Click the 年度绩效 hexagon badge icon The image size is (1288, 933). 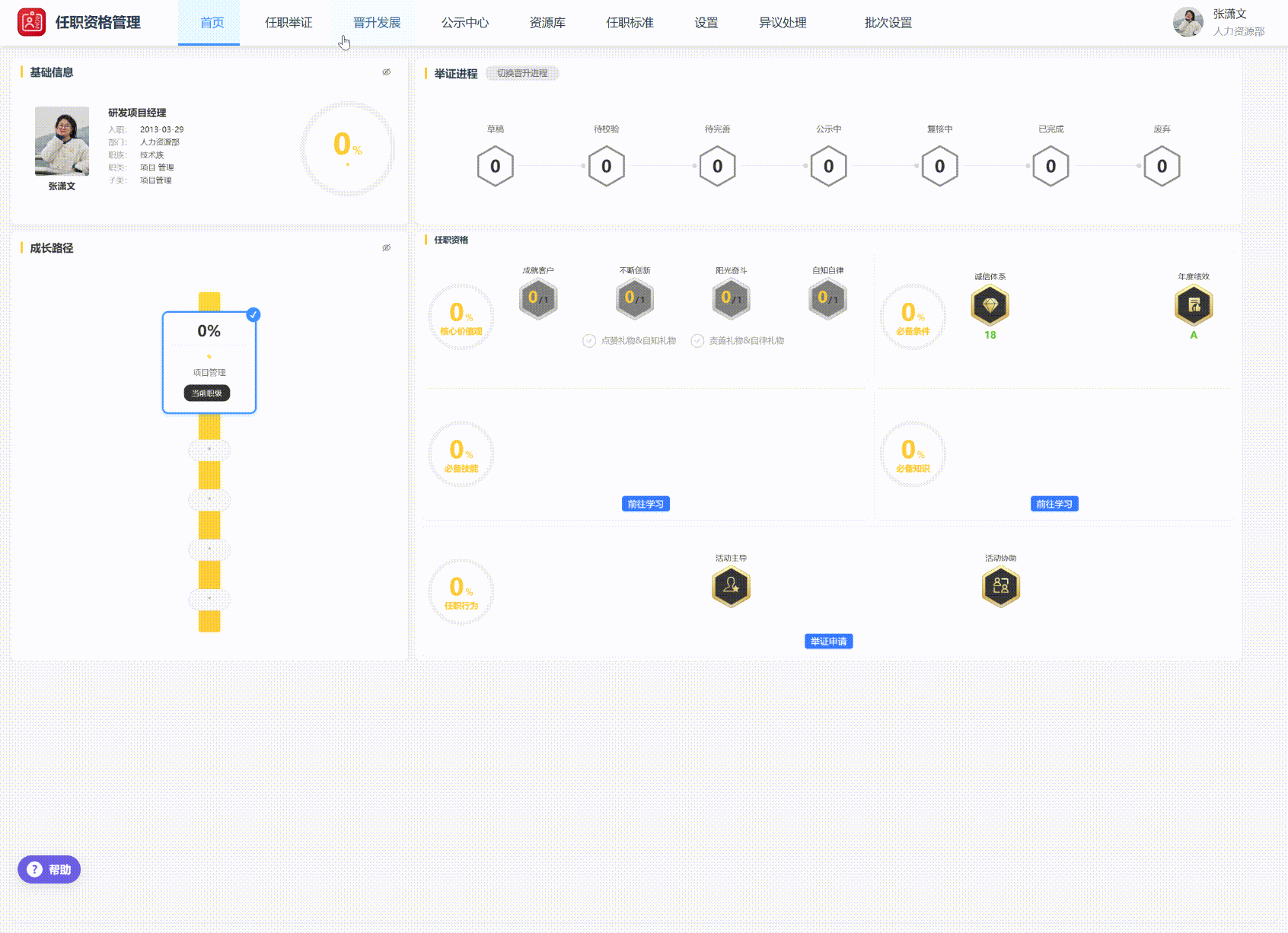[1193, 306]
